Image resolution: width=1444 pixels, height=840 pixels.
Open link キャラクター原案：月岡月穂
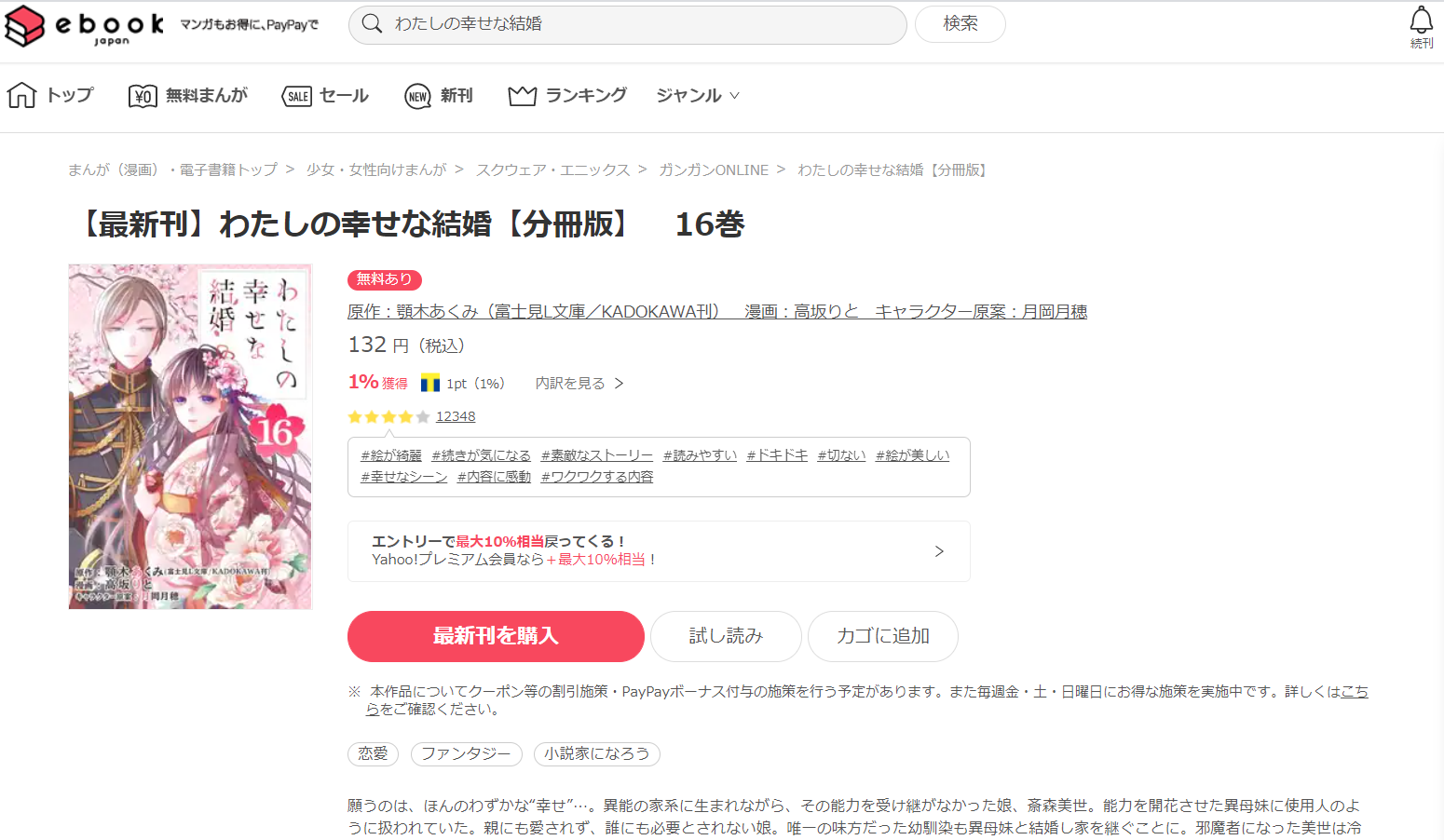pyautogui.click(x=981, y=311)
